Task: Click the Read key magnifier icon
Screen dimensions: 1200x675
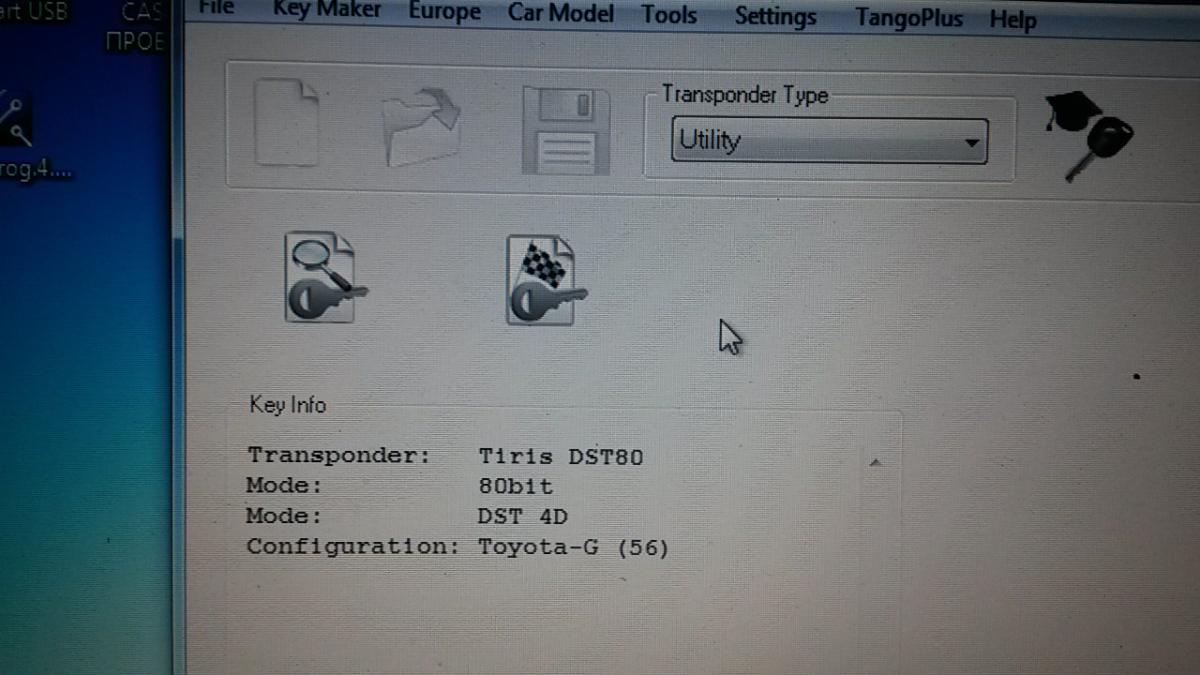Action: point(324,277)
